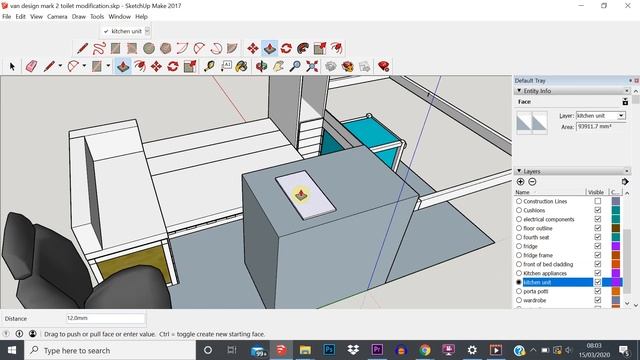This screenshot has height=360, width=640.
Task: Select the Circle tool
Action: 149,49
